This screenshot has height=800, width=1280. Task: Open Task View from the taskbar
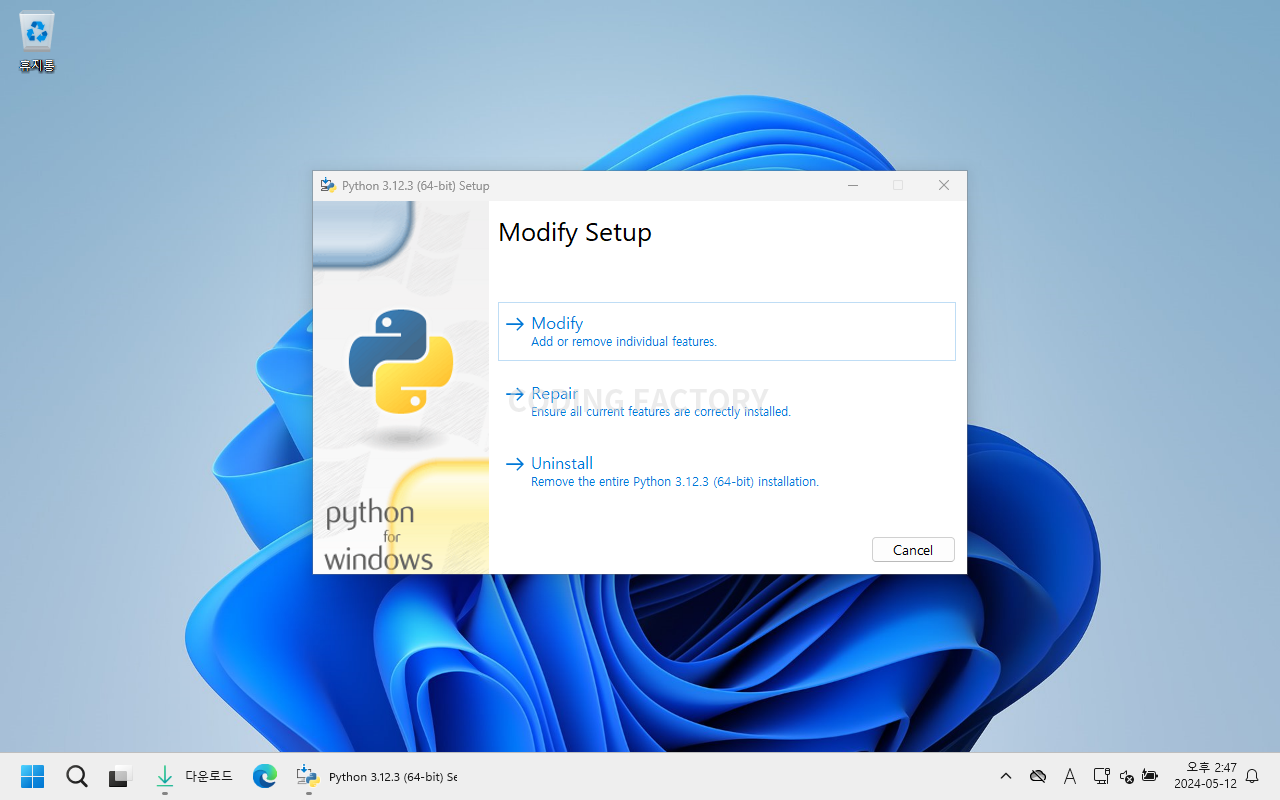pos(120,776)
